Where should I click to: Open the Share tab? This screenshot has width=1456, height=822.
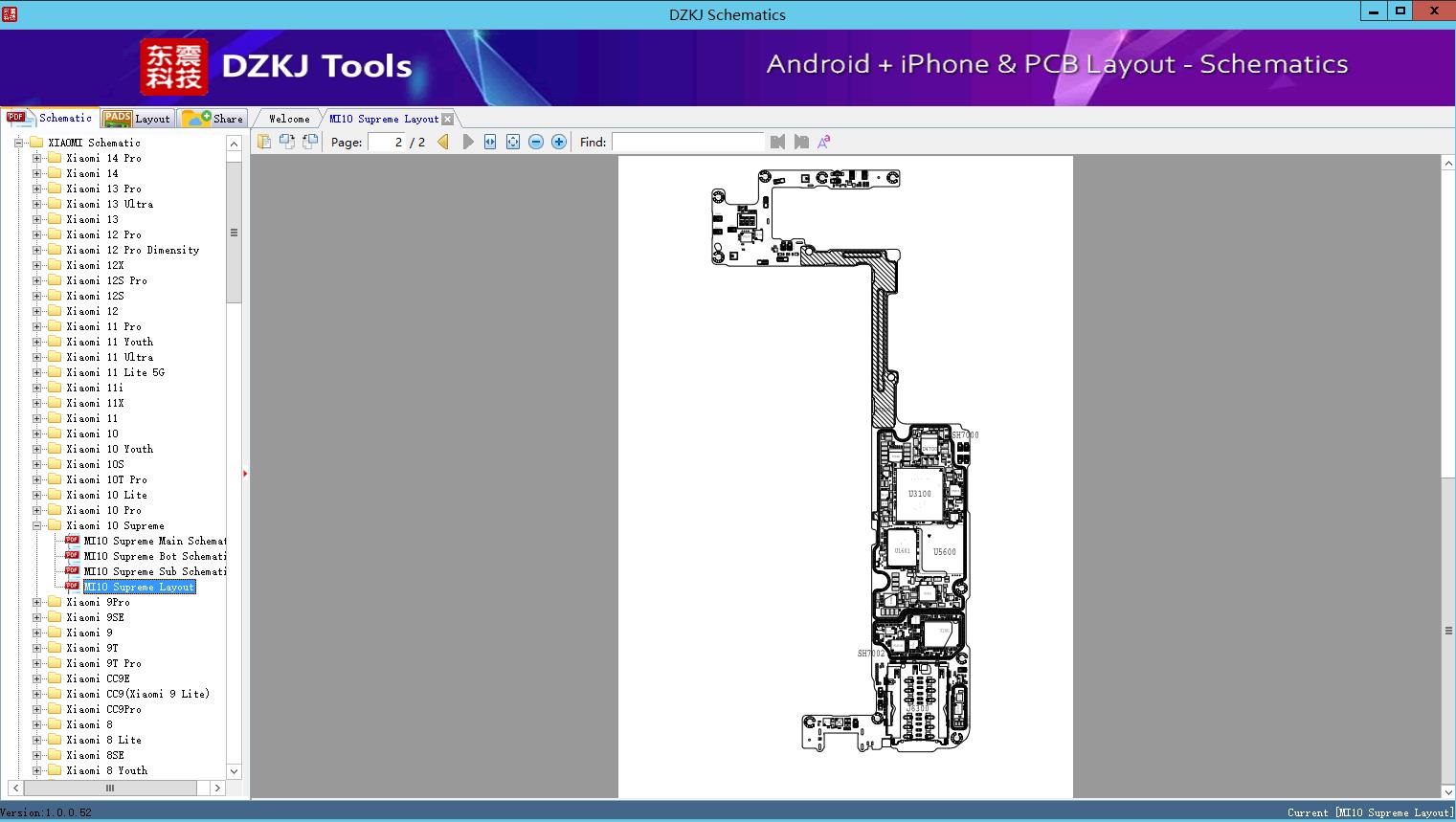(213, 118)
